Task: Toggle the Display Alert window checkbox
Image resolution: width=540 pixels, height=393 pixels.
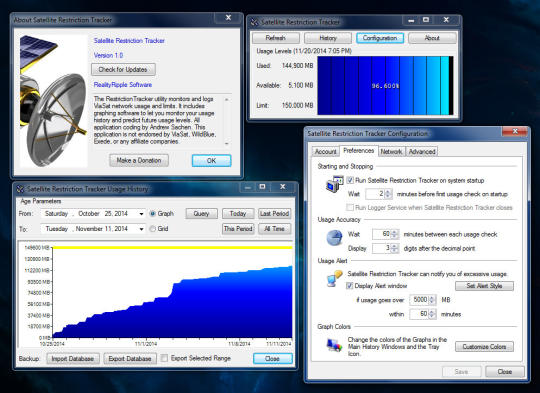Action: click(x=350, y=286)
